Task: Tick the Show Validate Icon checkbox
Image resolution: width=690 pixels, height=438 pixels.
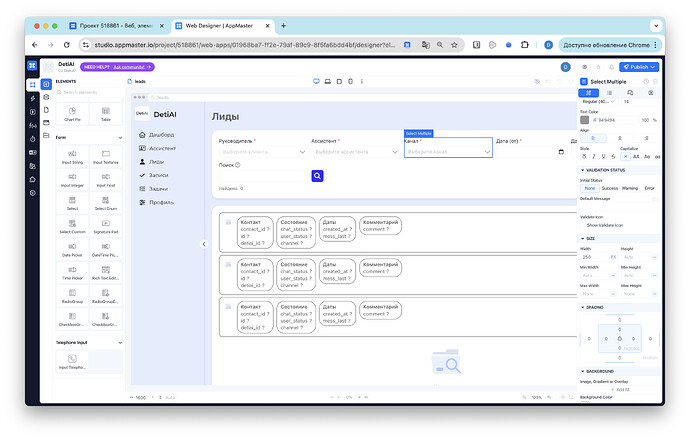Action: click(x=583, y=225)
